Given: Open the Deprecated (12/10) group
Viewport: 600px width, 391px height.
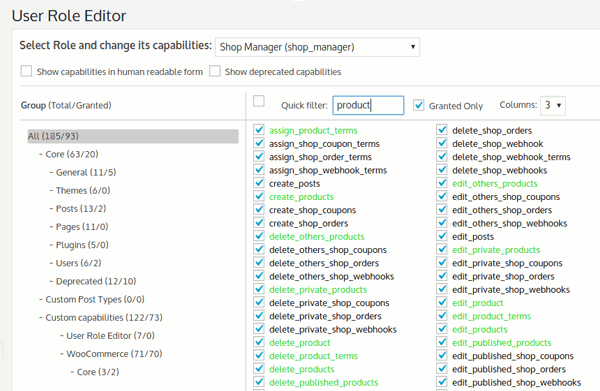Looking at the screenshot, I should pos(96,281).
